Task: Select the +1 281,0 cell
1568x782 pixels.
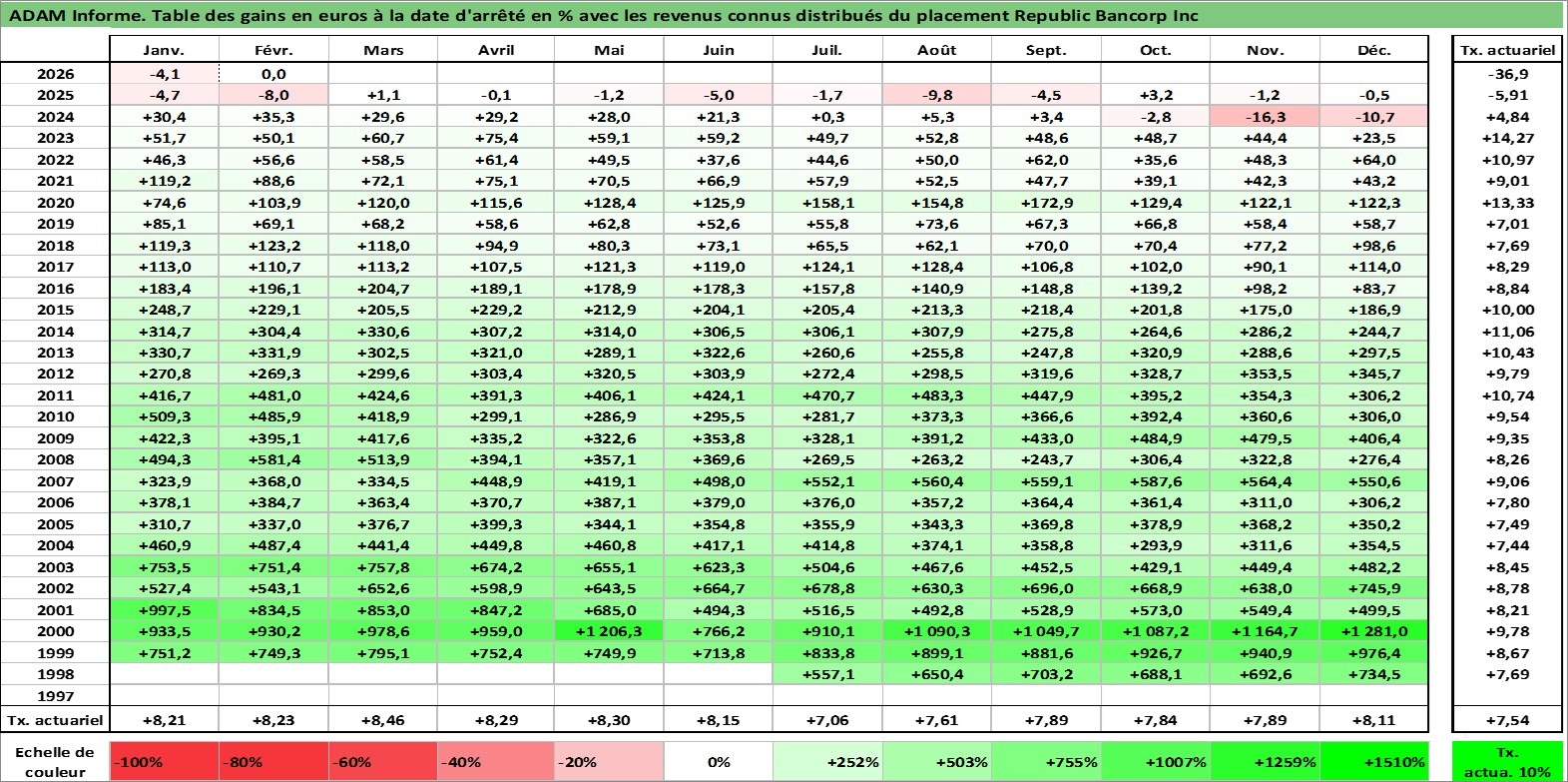Action: tap(1374, 631)
